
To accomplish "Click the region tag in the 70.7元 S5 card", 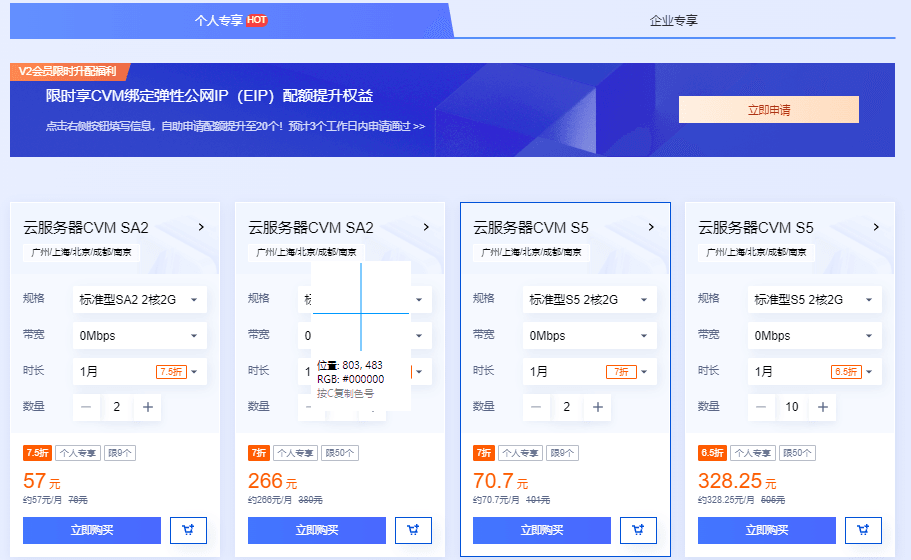I will click(x=531, y=252).
